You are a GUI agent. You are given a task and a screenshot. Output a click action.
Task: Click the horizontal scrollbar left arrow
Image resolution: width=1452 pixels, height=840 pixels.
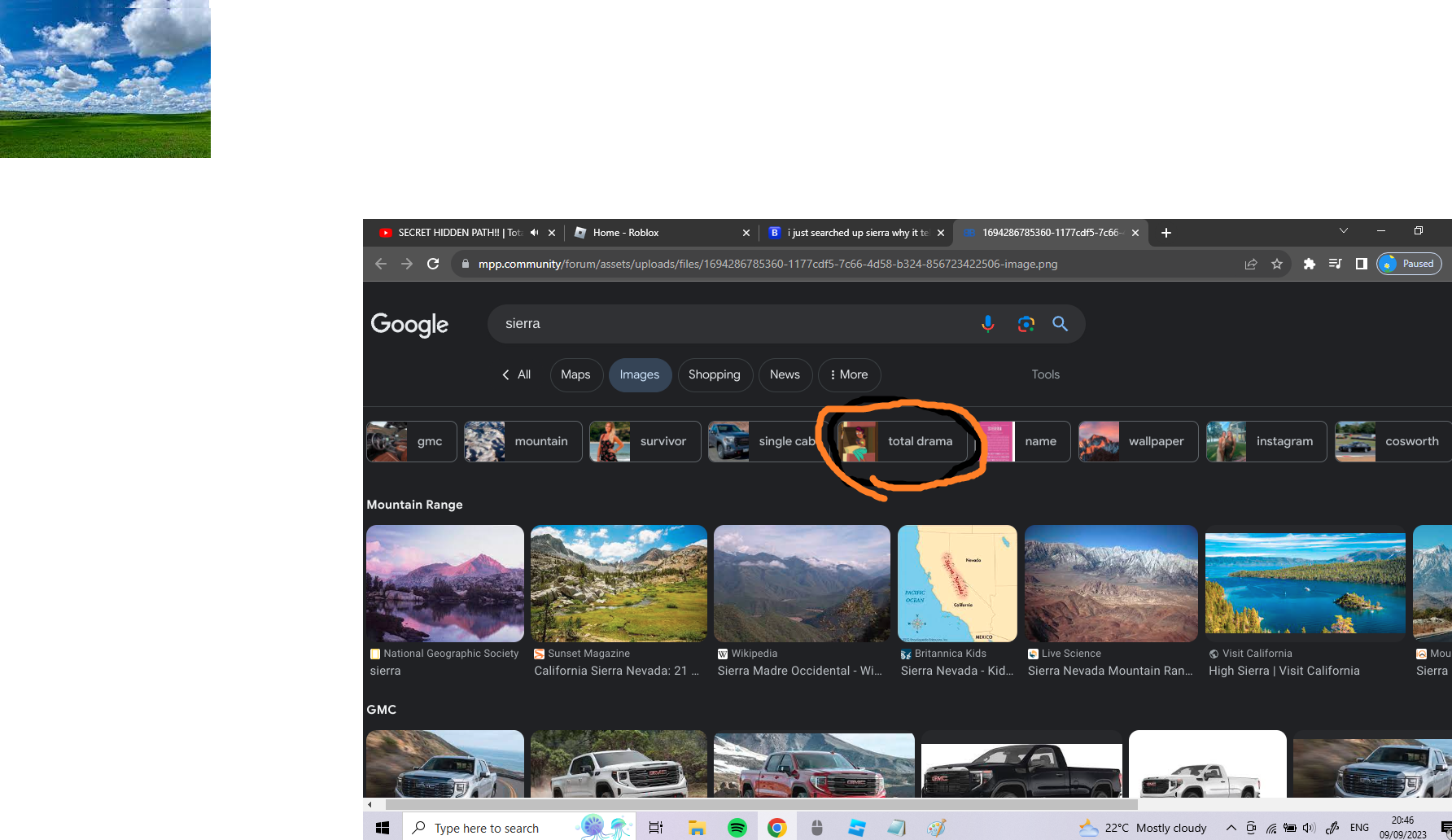point(370,804)
